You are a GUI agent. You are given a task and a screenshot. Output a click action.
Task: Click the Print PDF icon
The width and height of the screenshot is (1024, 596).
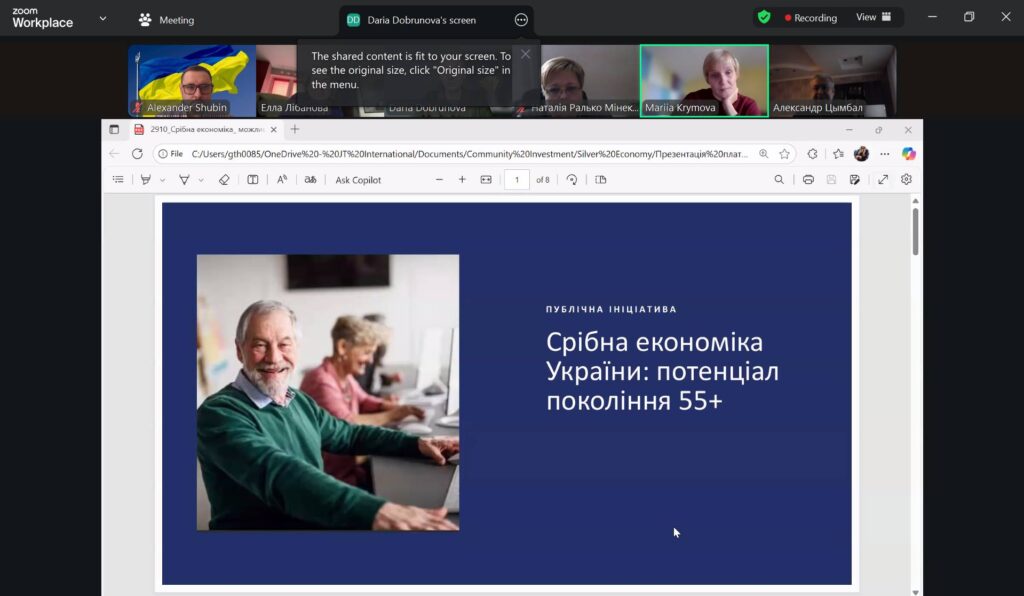(808, 180)
